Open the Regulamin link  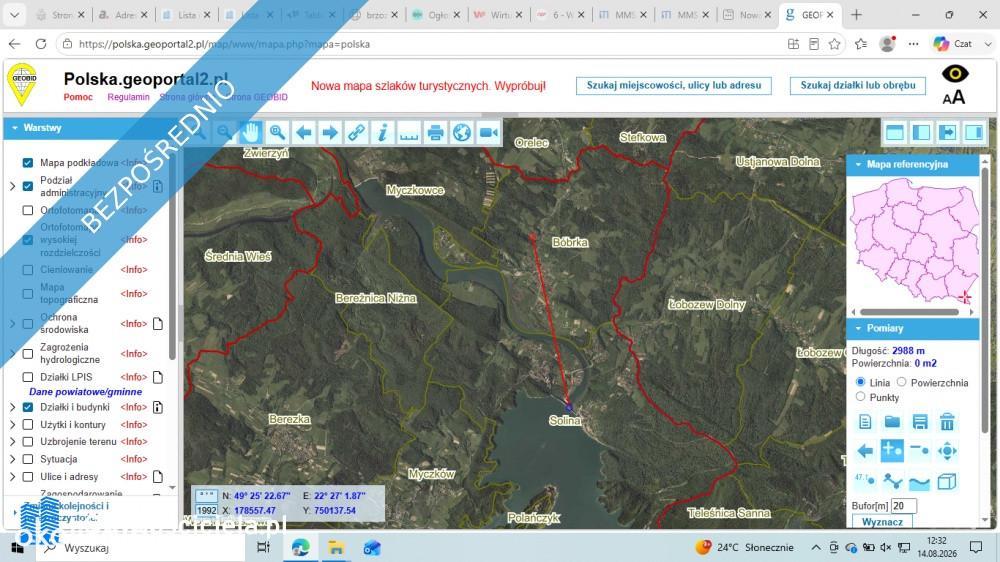tap(128, 97)
